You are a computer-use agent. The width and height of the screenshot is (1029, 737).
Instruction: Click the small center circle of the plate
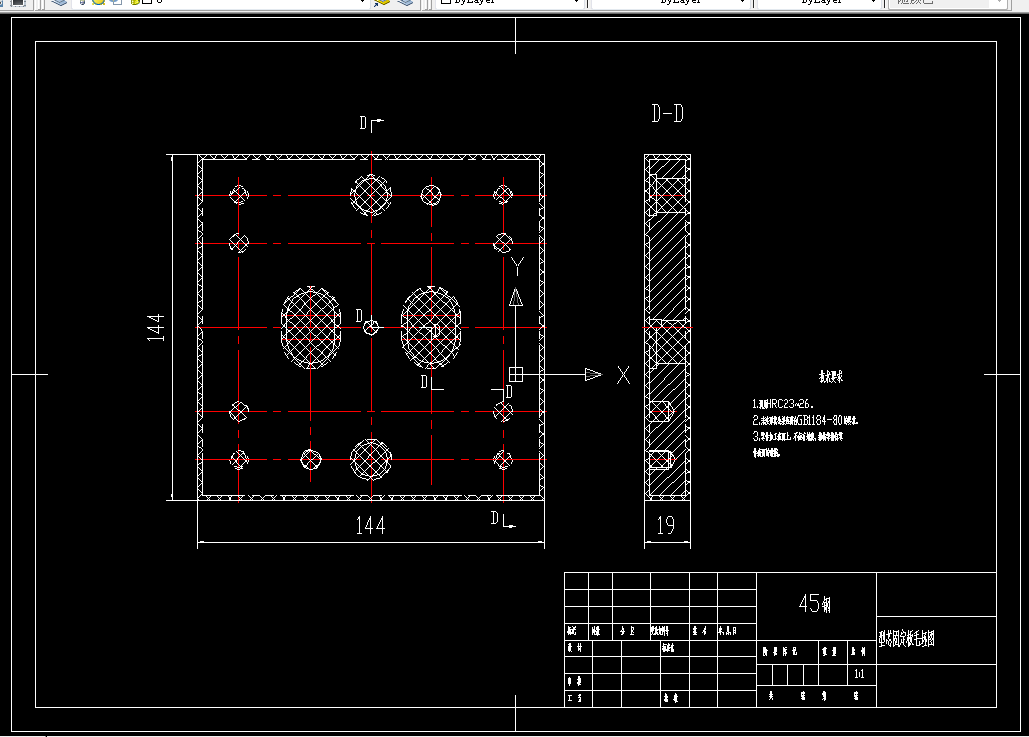371,327
